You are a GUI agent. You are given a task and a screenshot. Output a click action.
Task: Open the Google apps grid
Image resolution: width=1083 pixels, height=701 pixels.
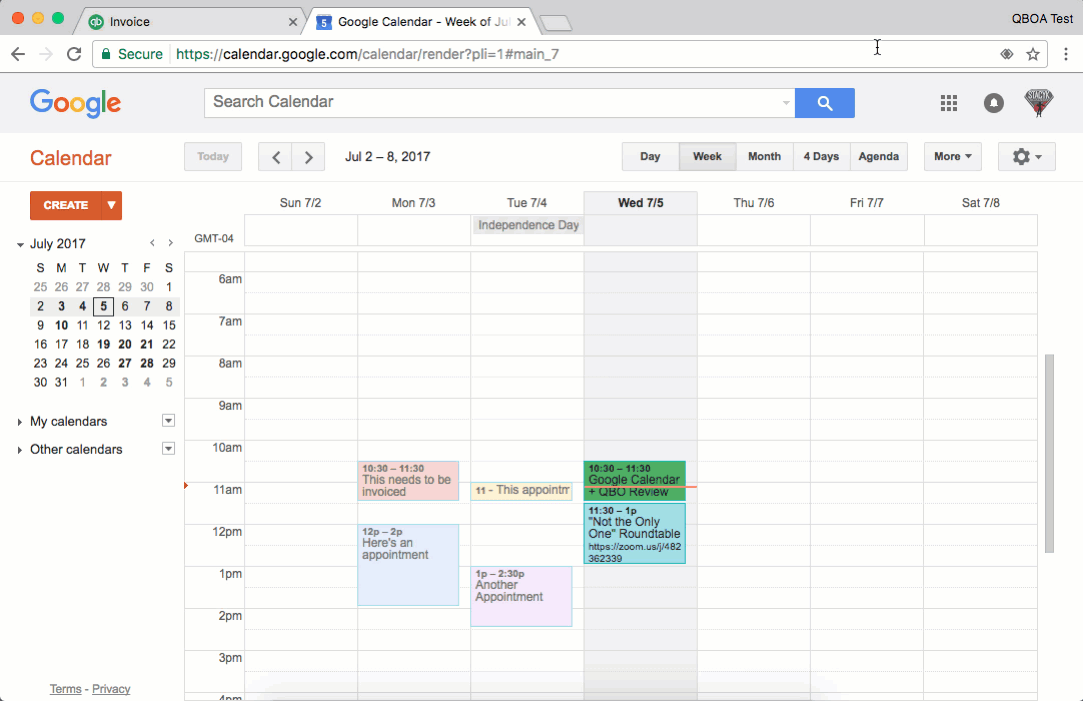(949, 103)
